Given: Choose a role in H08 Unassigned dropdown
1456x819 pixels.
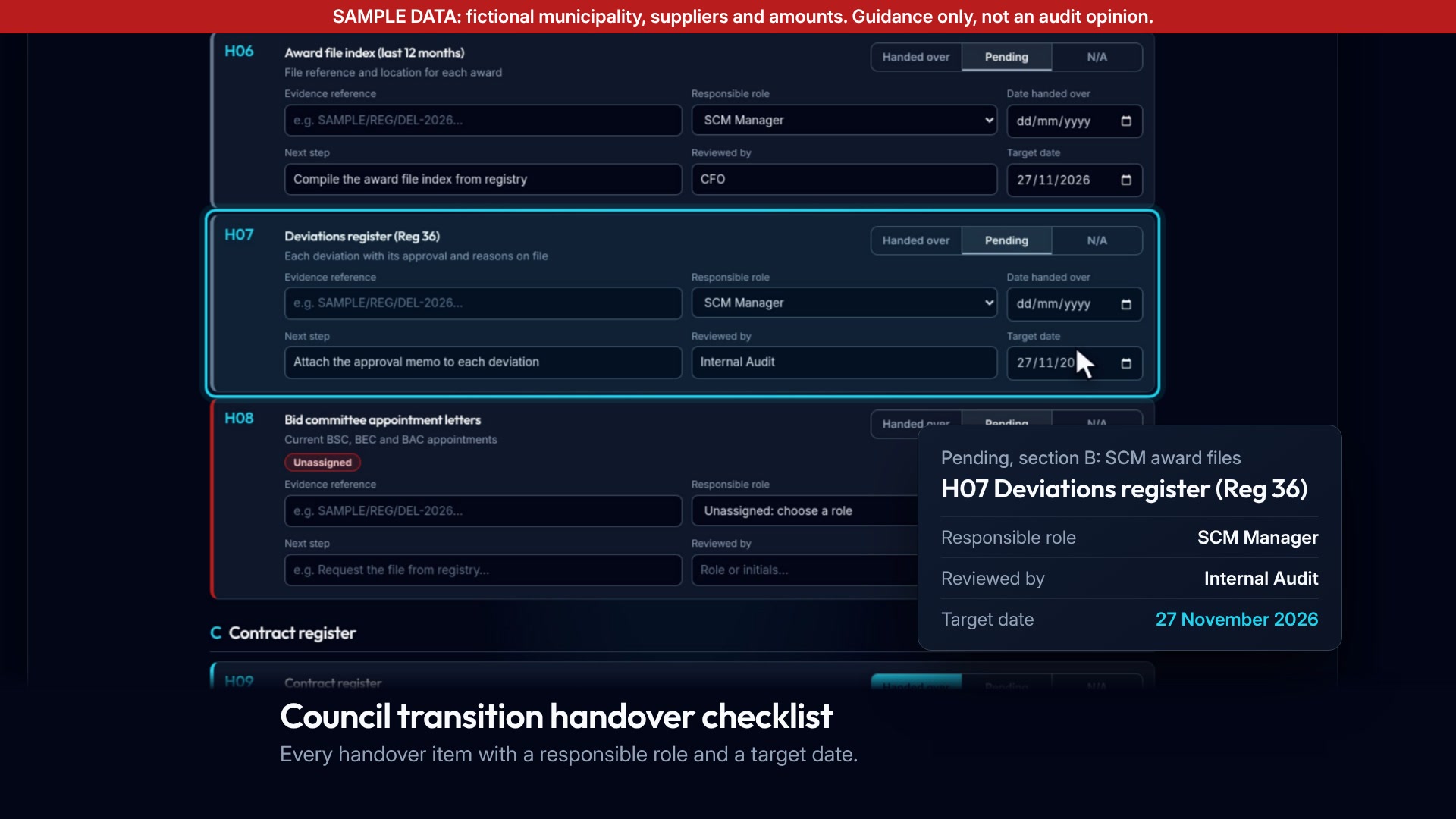Looking at the screenshot, I should (805, 511).
